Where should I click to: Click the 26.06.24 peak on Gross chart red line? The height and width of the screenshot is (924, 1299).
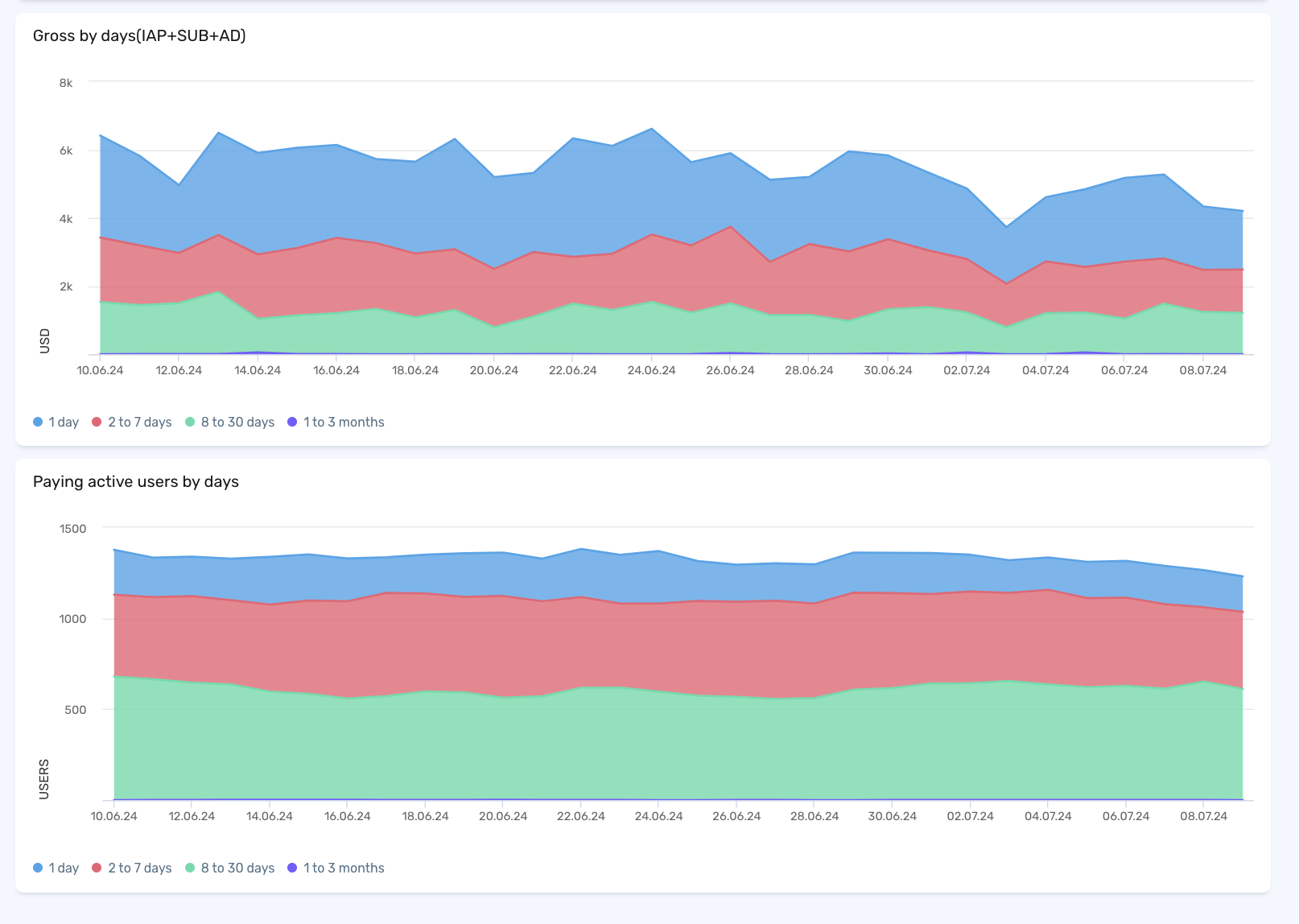point(730,227)
